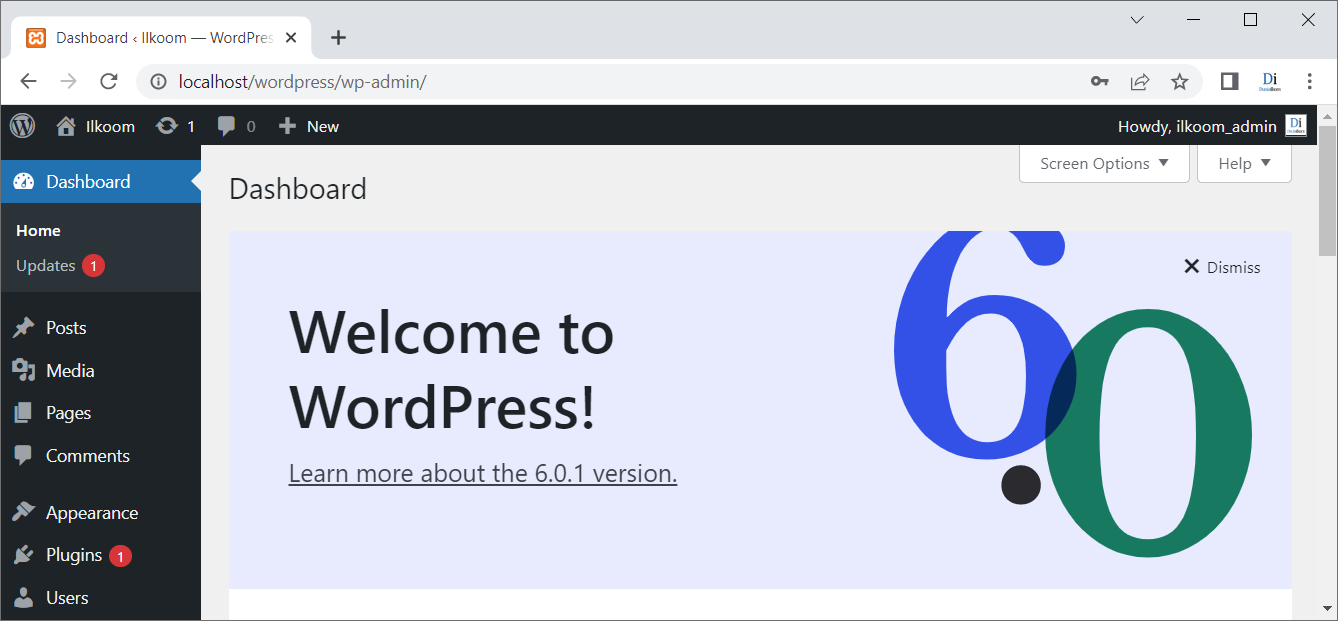Reload the current page

[x=109, y=82]
